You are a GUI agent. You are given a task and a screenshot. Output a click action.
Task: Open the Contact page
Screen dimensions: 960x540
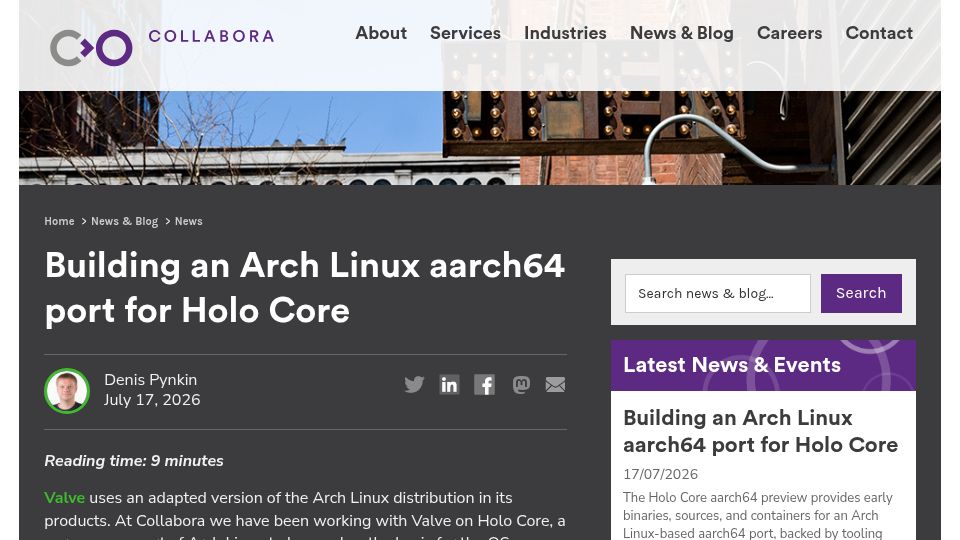pyautogui.click(x=879, y=33)
